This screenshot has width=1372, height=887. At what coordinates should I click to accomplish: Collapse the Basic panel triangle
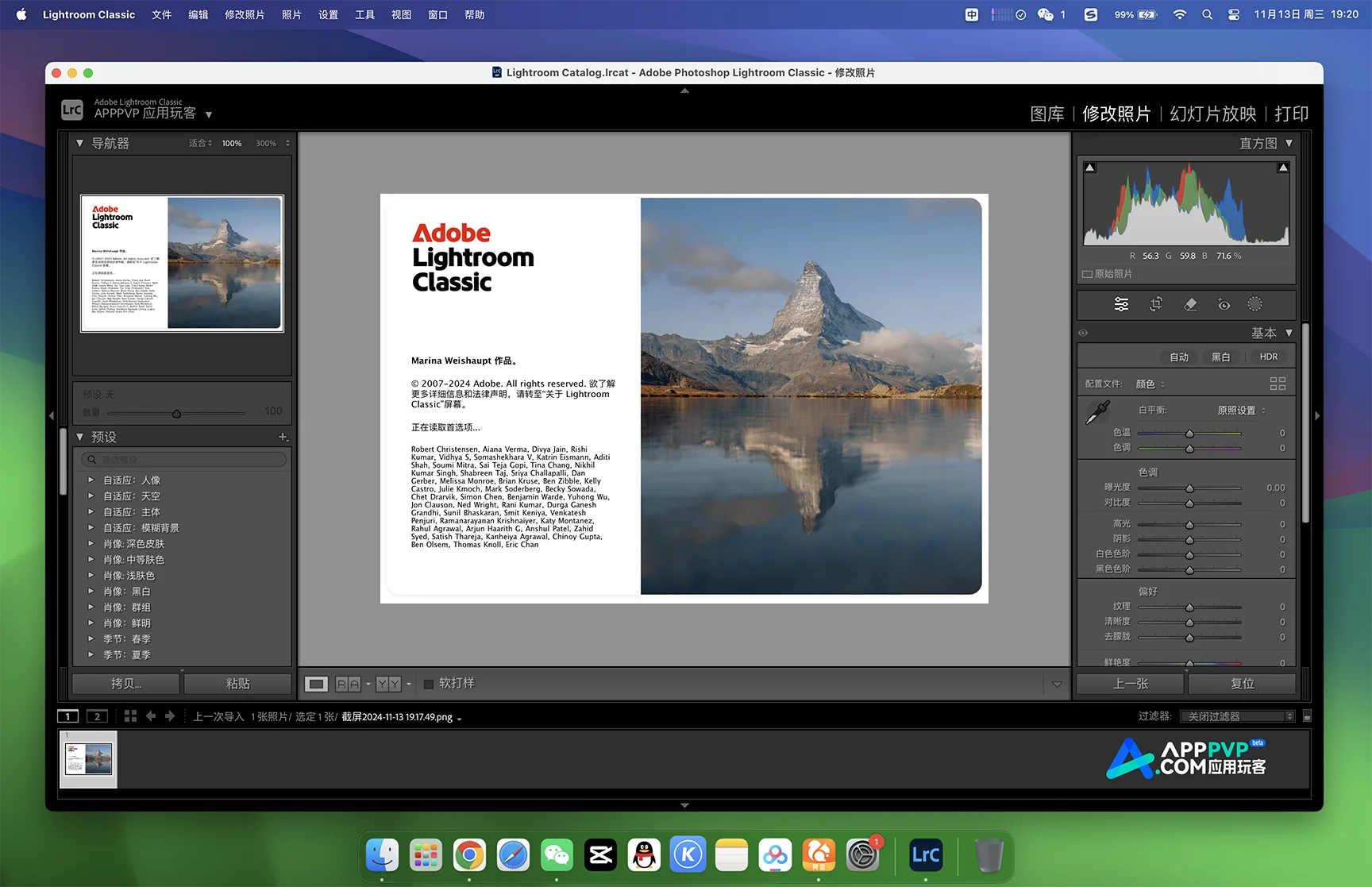coord(1289,333)
